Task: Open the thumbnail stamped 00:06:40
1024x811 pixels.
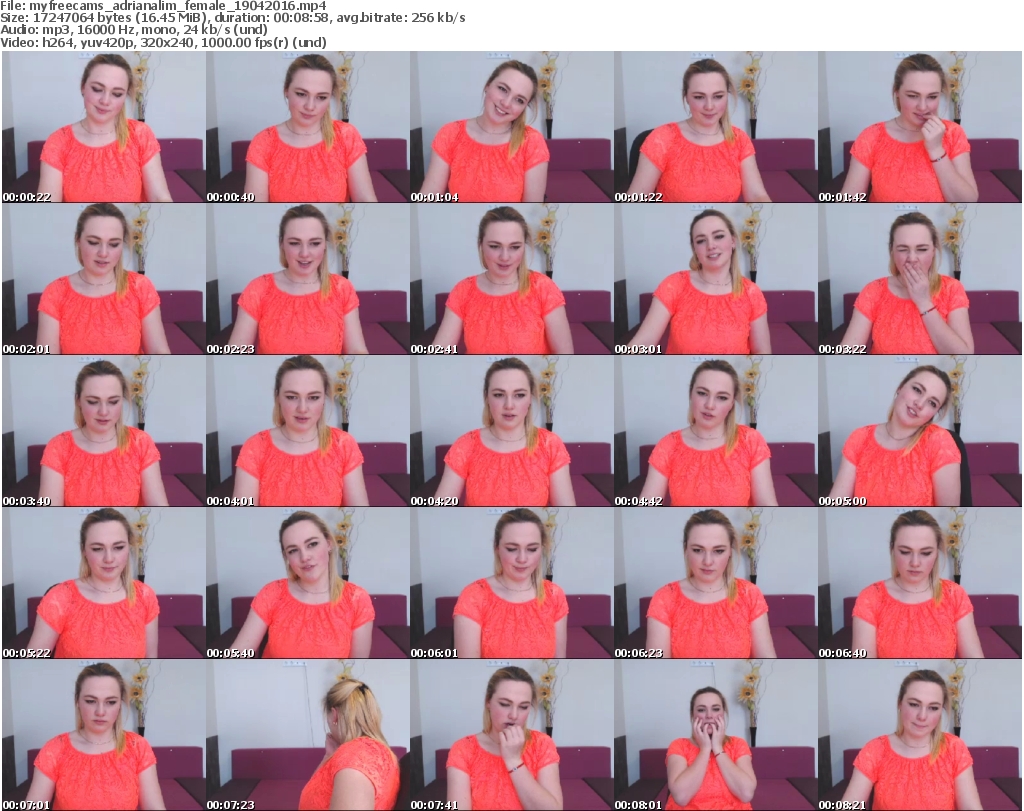Action: point(920,583)
